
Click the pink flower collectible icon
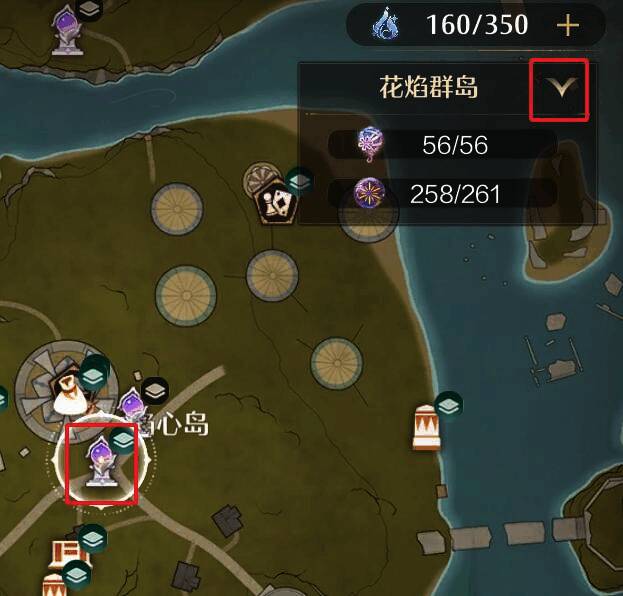370,145
